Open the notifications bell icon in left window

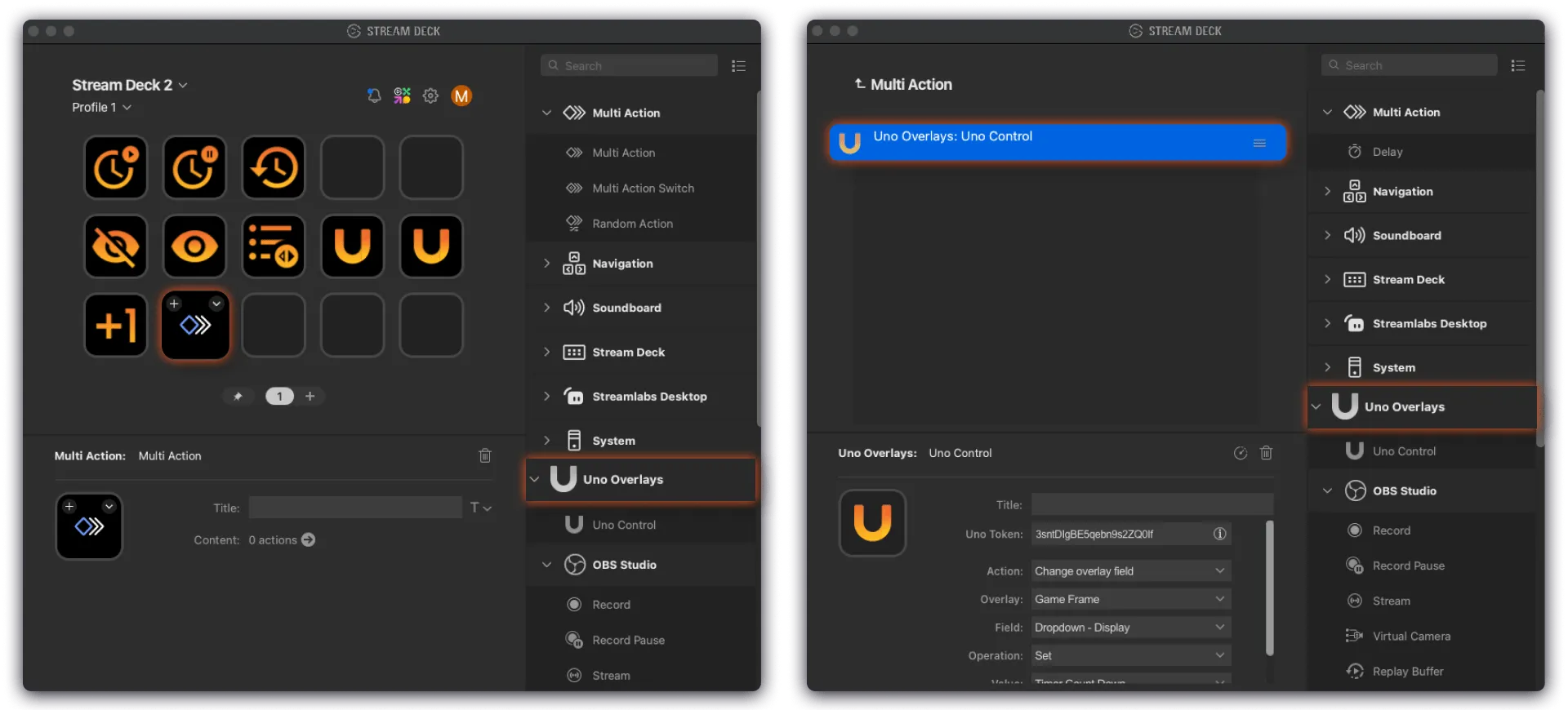pos(374,95)
